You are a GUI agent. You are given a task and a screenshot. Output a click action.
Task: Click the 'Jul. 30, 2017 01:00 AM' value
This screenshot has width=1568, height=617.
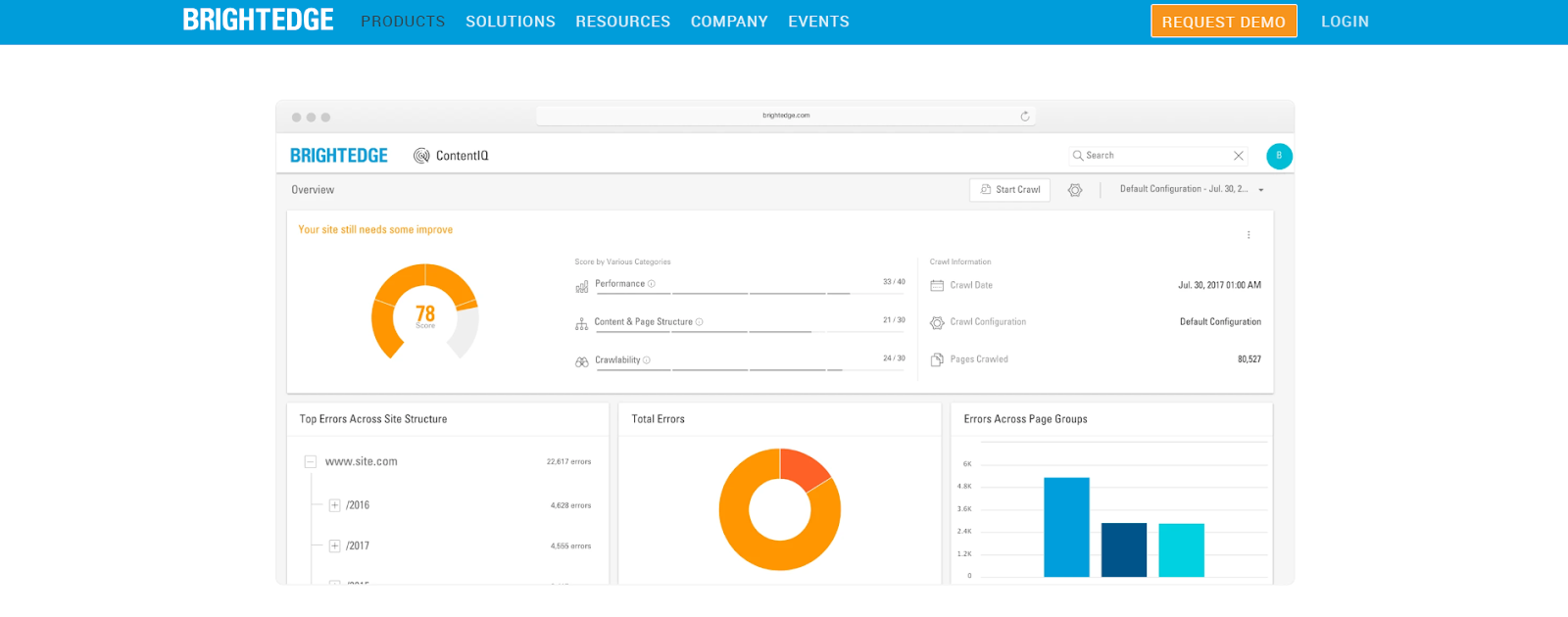[x=1219, y=285]
